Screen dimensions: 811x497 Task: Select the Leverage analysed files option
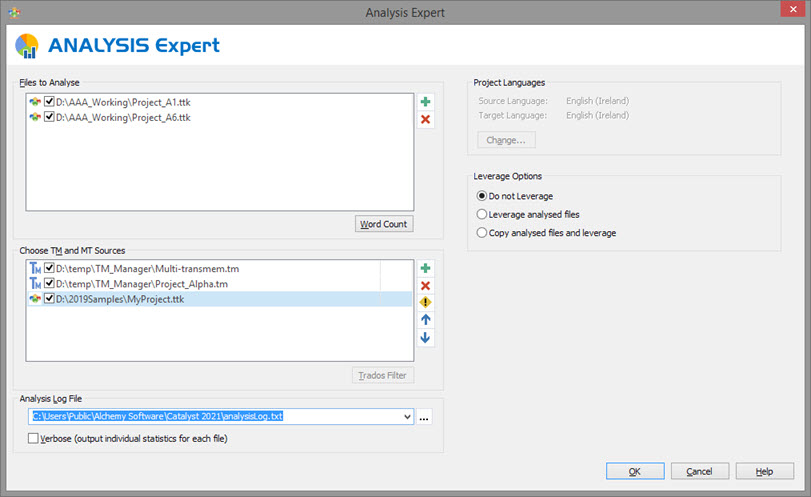pos(482,214)
